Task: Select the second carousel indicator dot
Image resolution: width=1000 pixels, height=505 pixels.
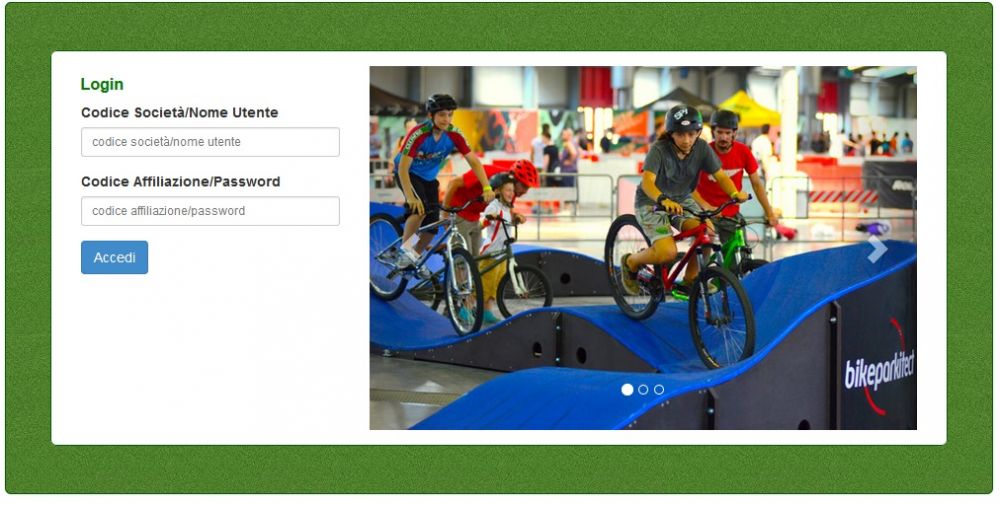Action: tap(643, 390)
